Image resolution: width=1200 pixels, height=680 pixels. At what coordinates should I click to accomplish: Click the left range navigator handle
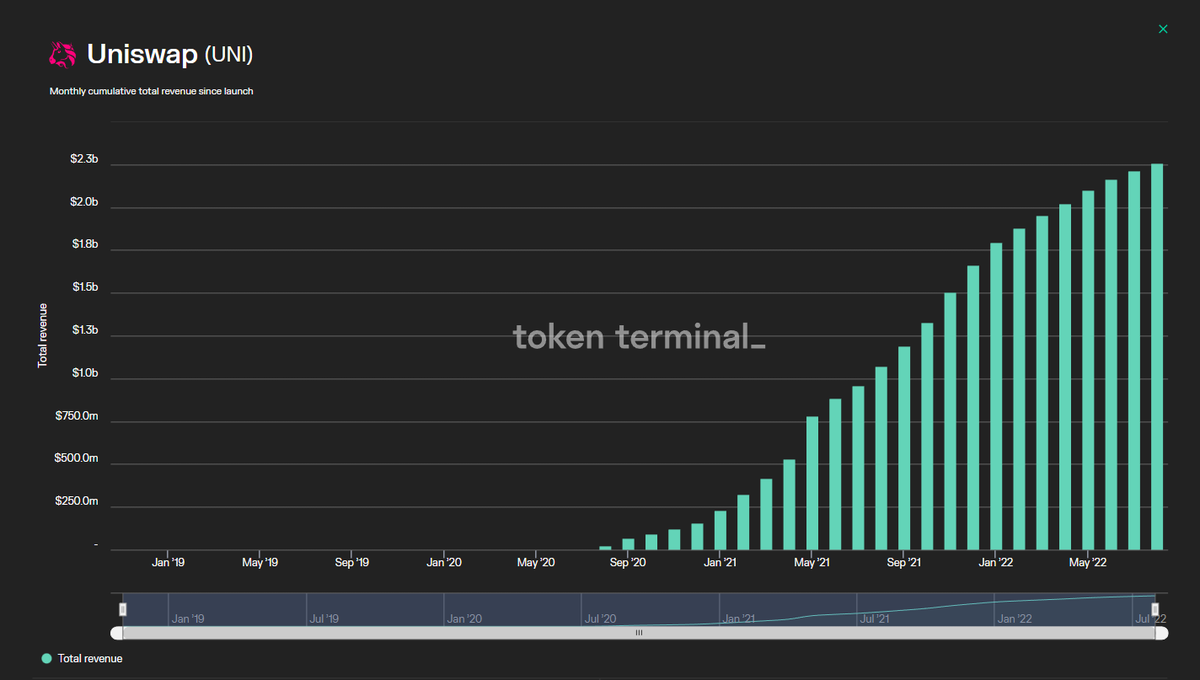pyautogui.click(x=123, y=609)
